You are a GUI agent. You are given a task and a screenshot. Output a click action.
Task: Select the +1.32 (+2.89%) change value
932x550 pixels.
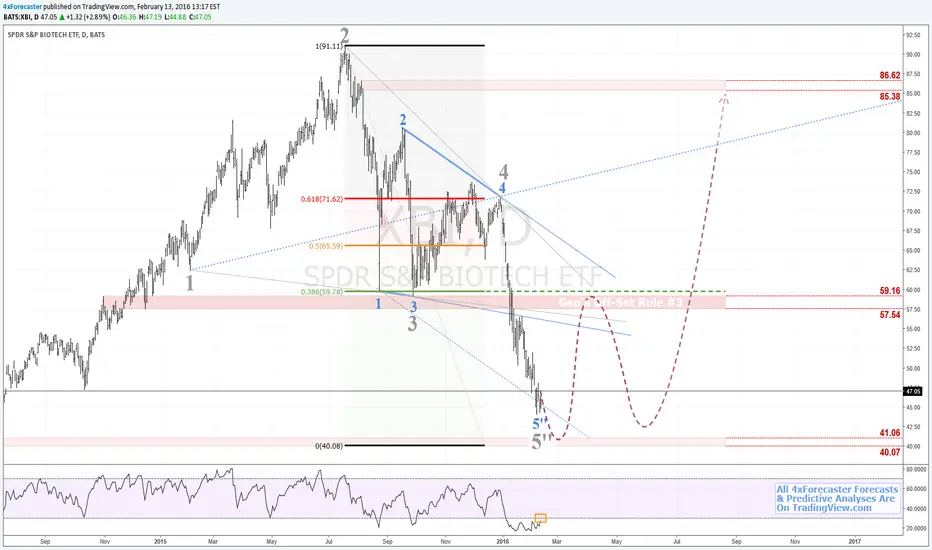[x=87, y=17]
